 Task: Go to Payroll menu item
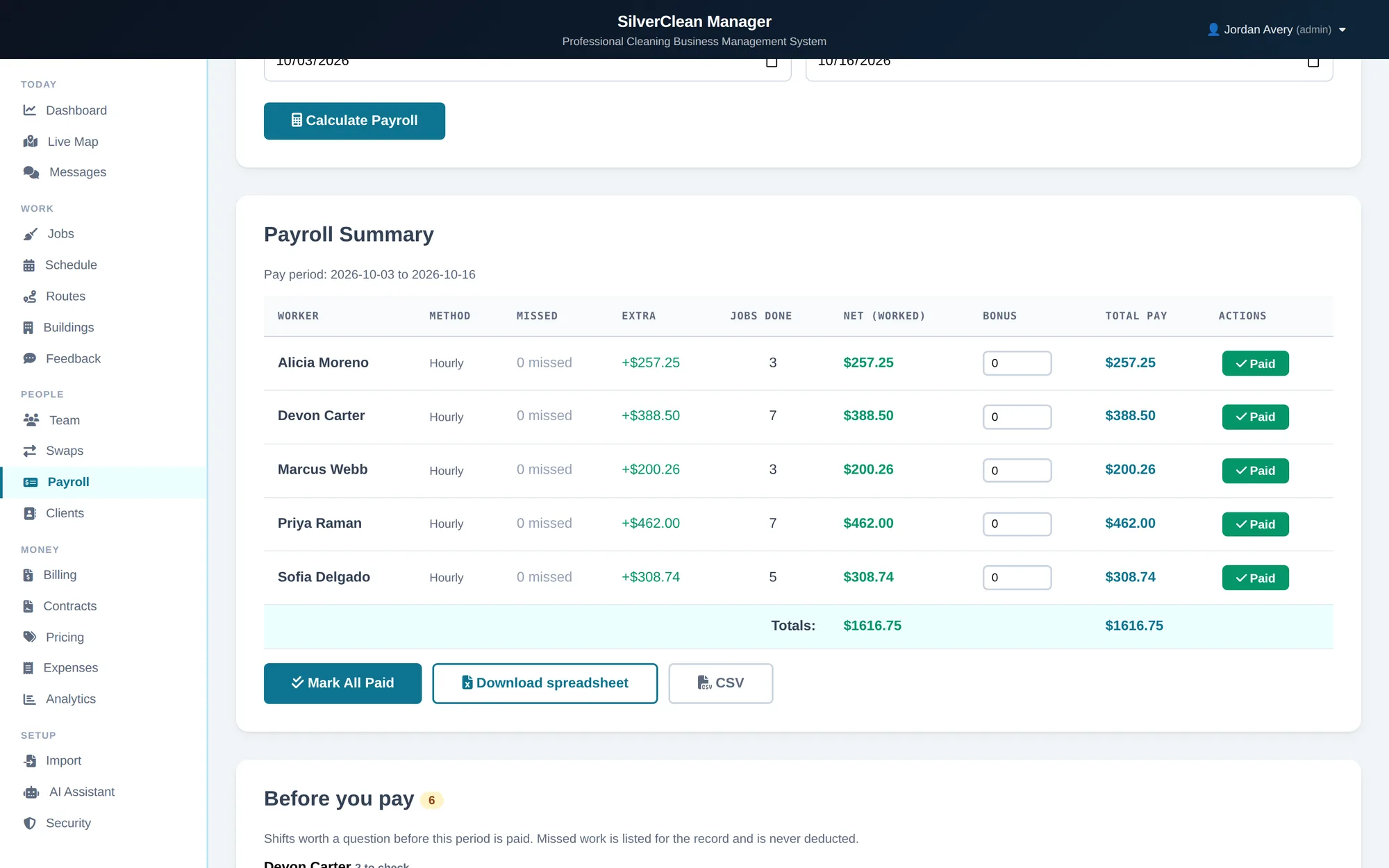(x=104, y=483)
